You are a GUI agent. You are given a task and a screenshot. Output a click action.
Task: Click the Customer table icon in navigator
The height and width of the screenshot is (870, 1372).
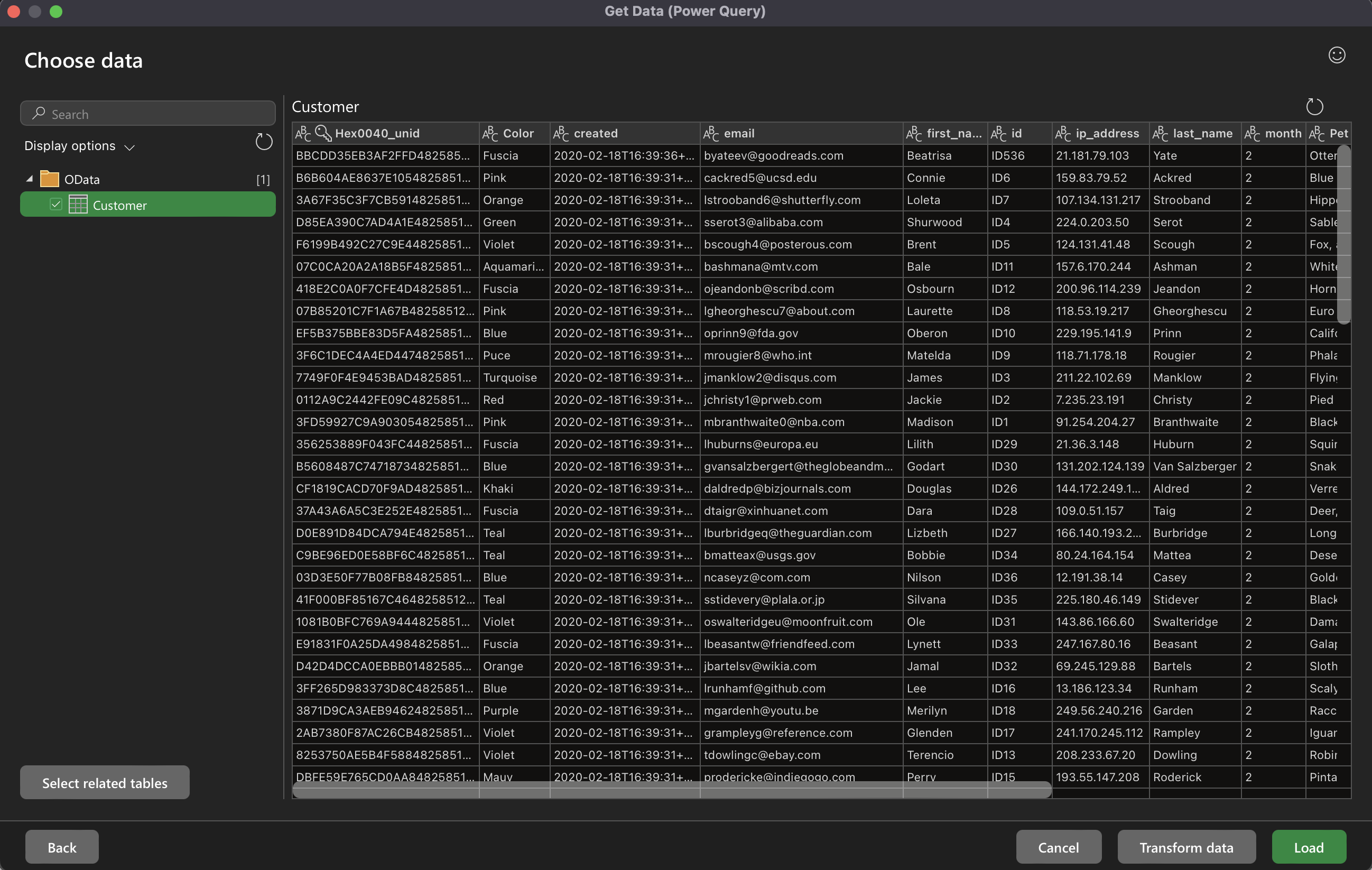[x=78, y=205]
